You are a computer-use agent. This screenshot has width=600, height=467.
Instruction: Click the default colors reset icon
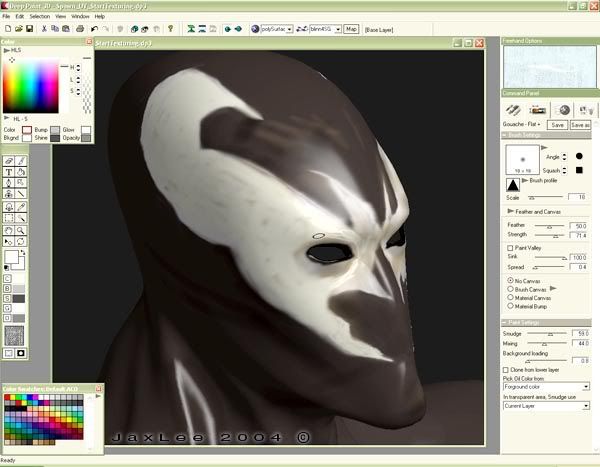click(x=7, y=268)
